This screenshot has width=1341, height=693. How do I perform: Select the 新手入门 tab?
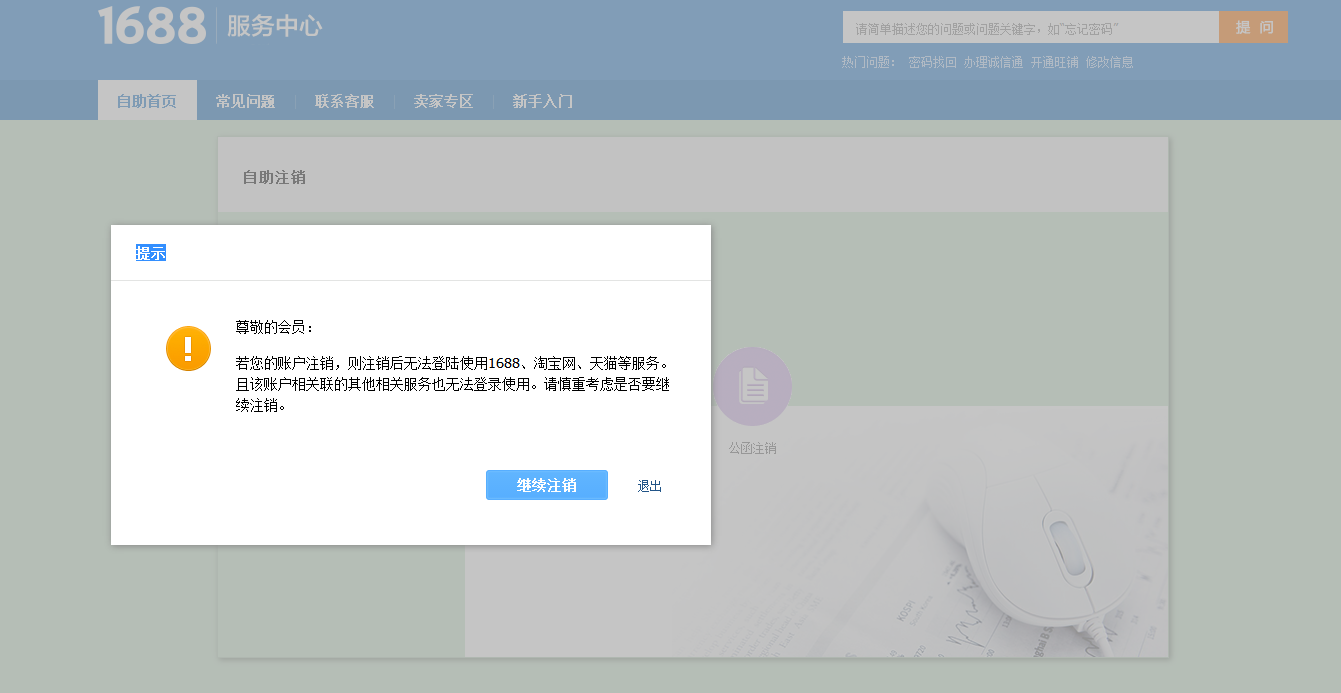pos(542,101)
